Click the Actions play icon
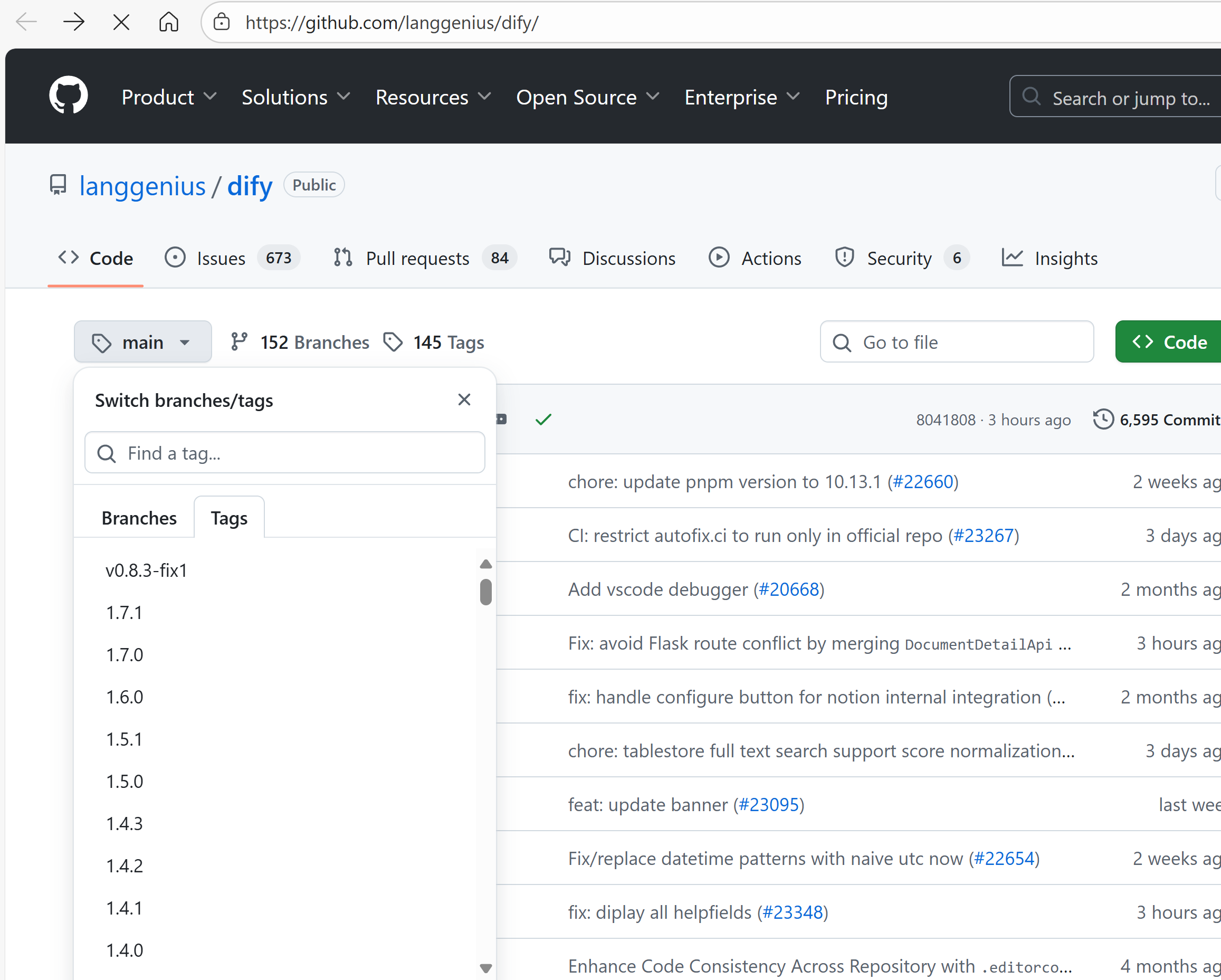 tap(719, 258)
